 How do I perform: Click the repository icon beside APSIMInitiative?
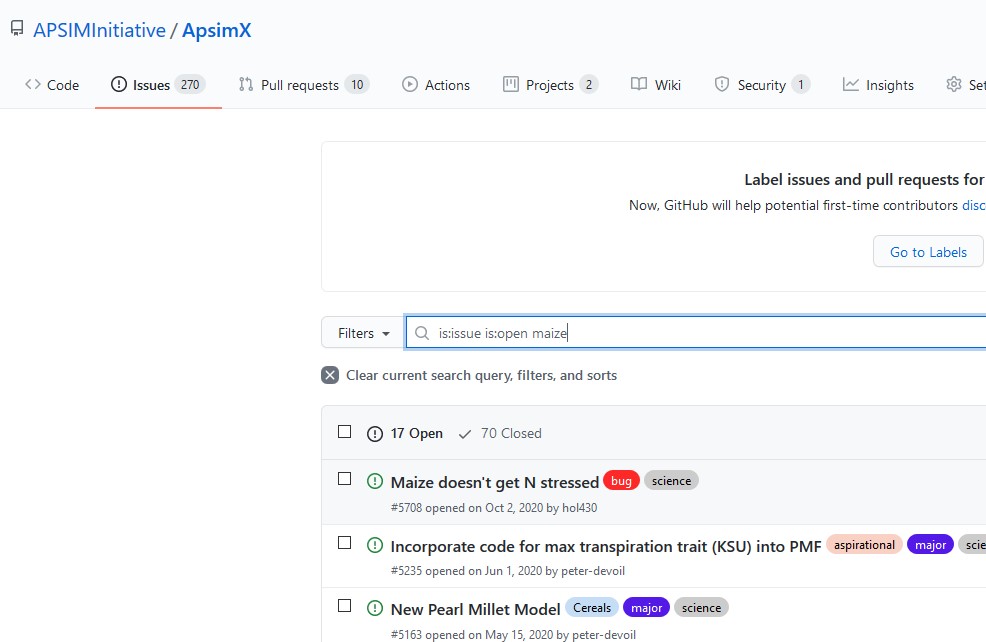[17, 28]
